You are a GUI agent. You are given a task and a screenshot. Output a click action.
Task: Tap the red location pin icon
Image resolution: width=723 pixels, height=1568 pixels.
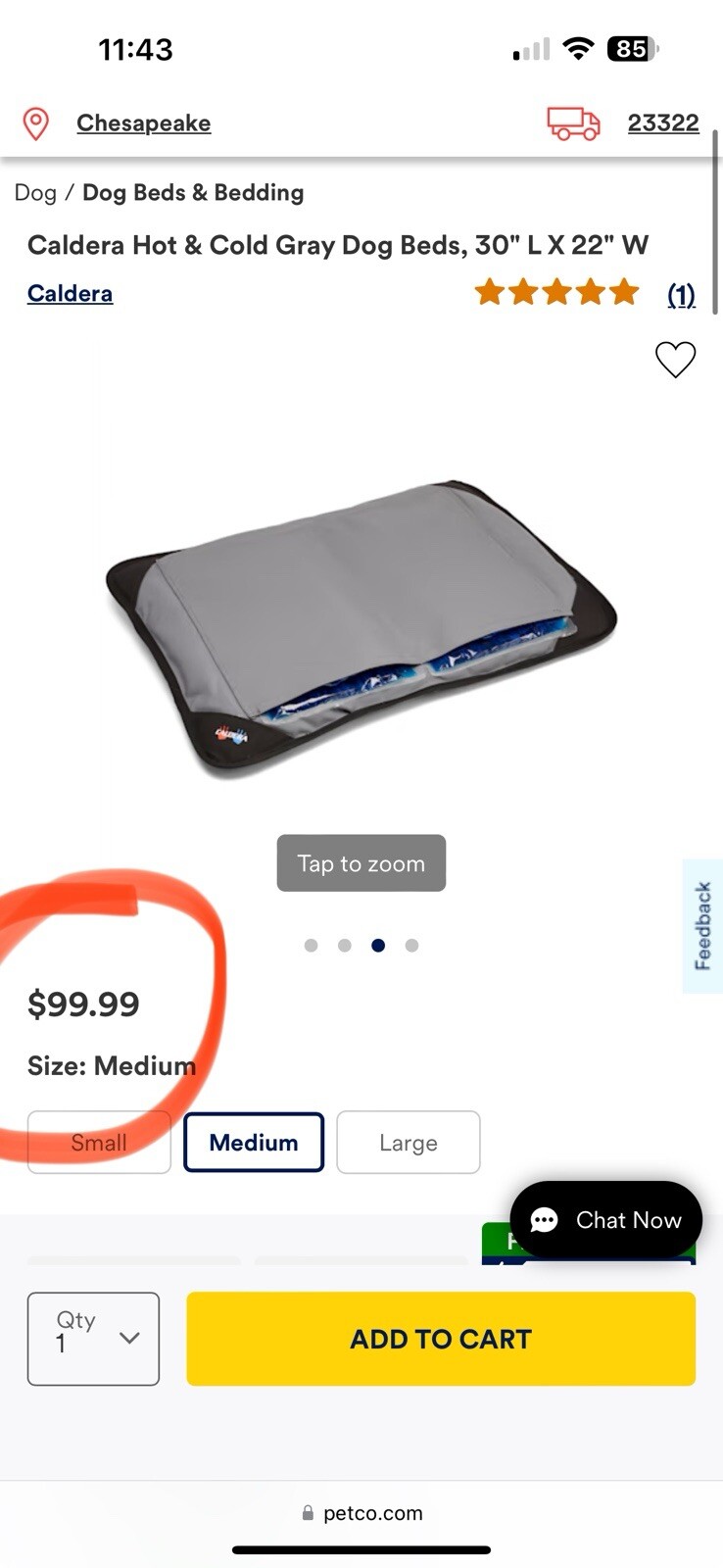click(36, 123)
